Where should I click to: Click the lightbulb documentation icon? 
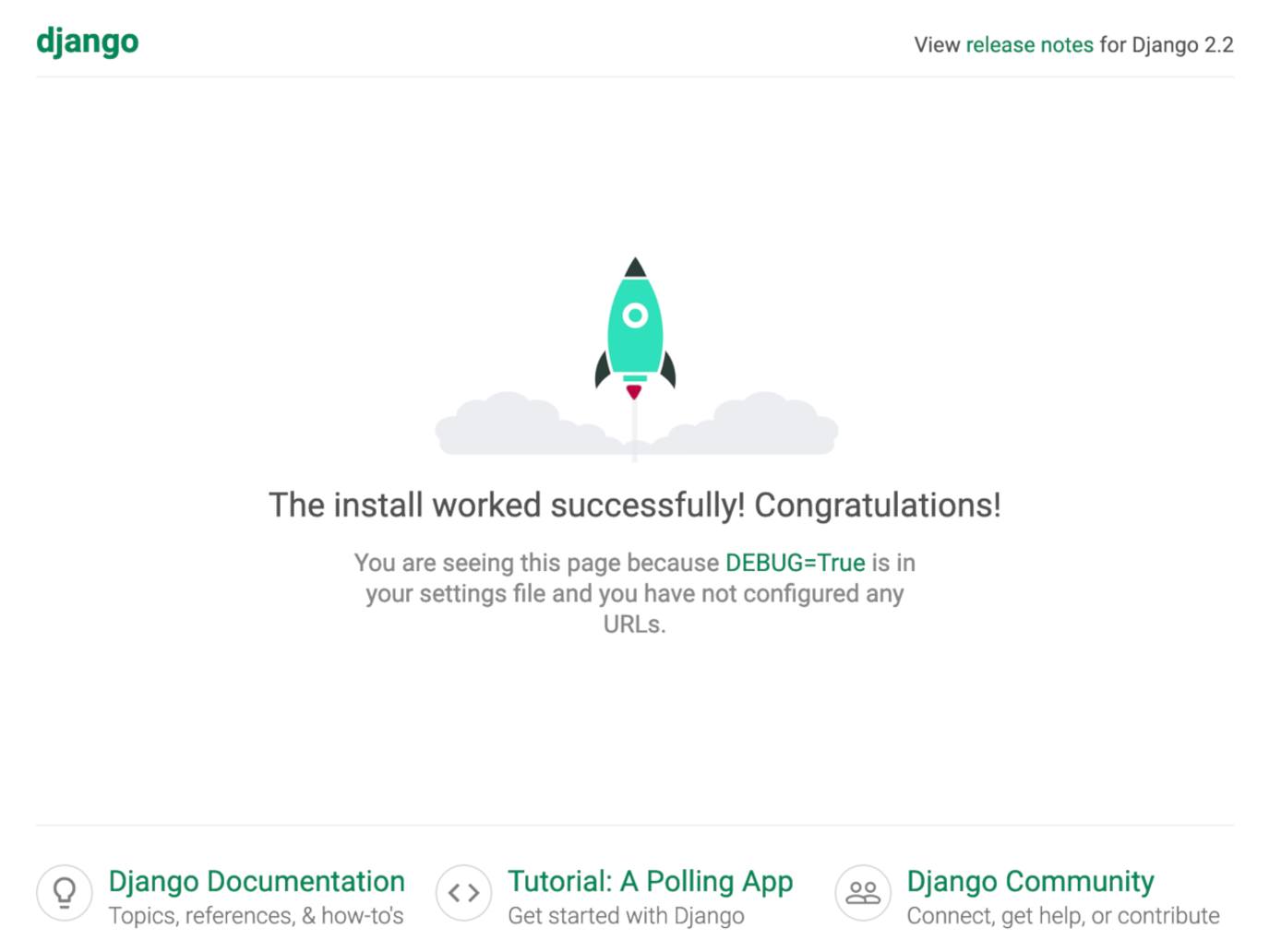pyautogui.click(x=64, y=892)
